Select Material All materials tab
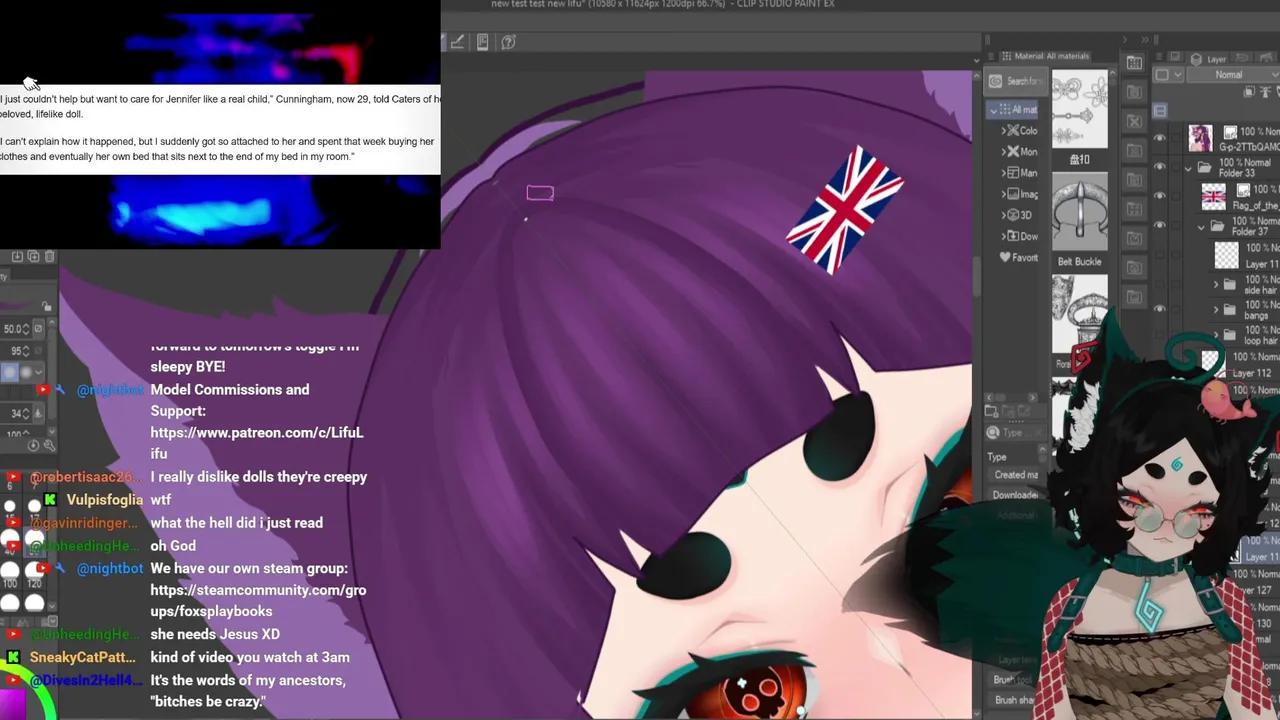Image resolution: width=1280 pixels, height=720 pixels. coord(1044,56)
